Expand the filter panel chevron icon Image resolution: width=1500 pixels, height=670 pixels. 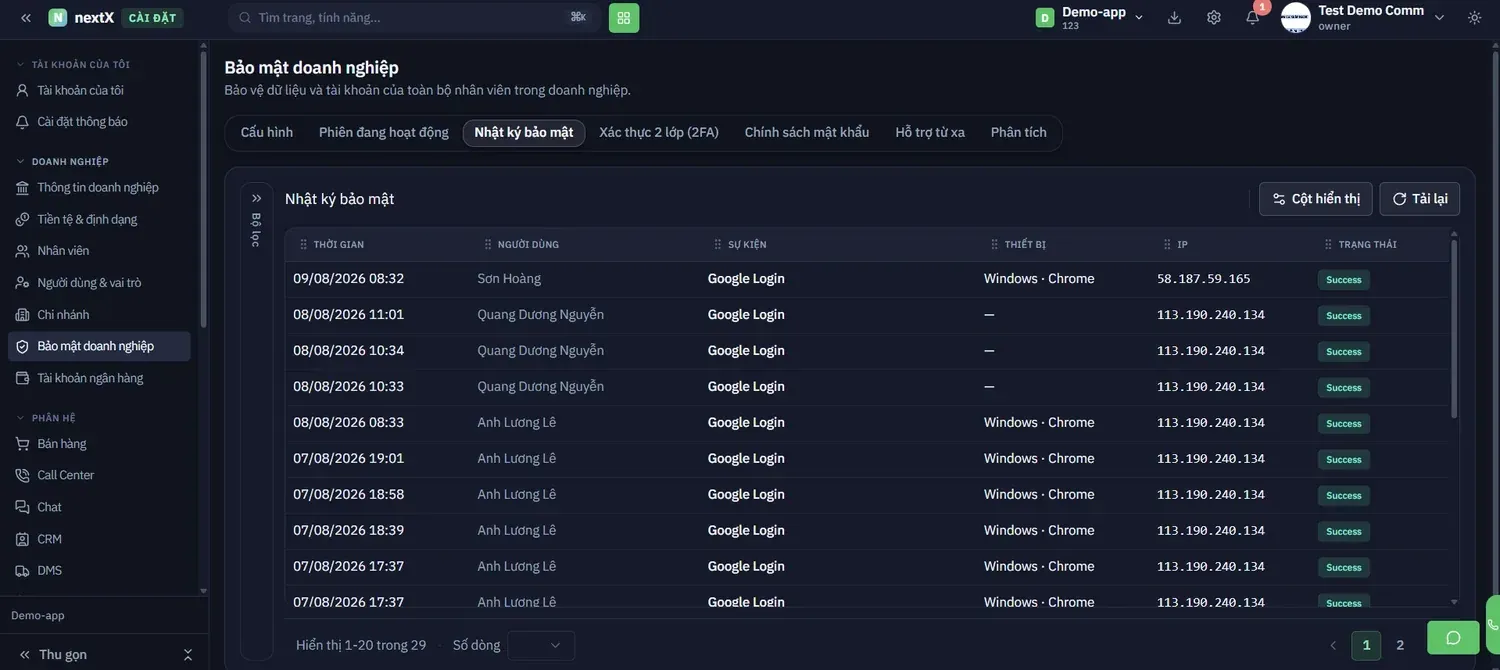pos(257,198)
